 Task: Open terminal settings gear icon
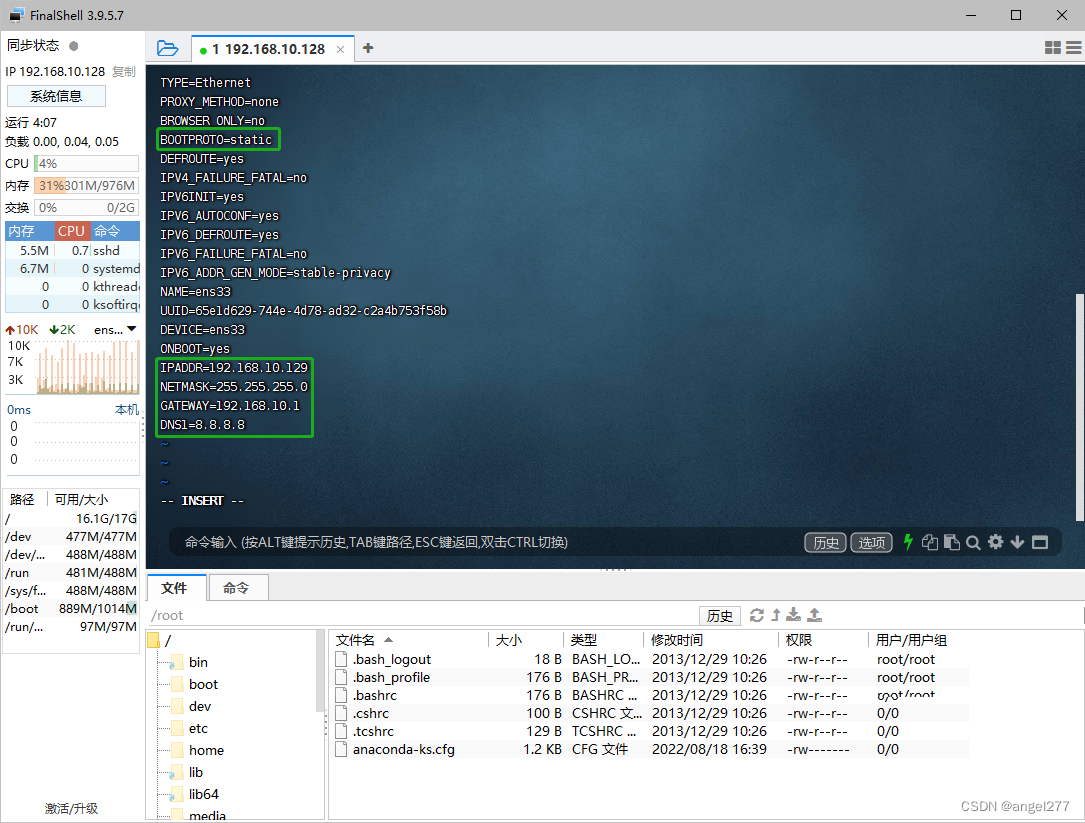996,542
